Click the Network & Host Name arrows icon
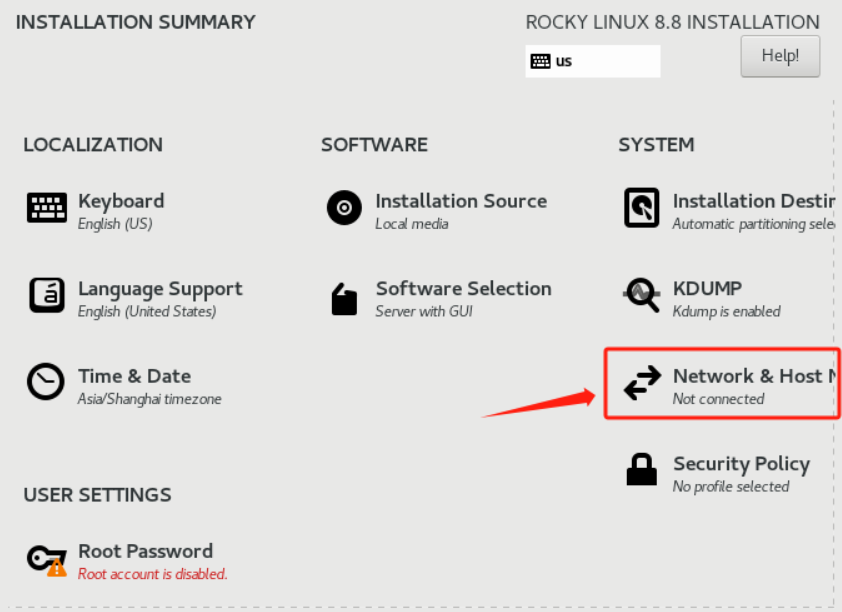The image size is (842, 612). [642, 384]
